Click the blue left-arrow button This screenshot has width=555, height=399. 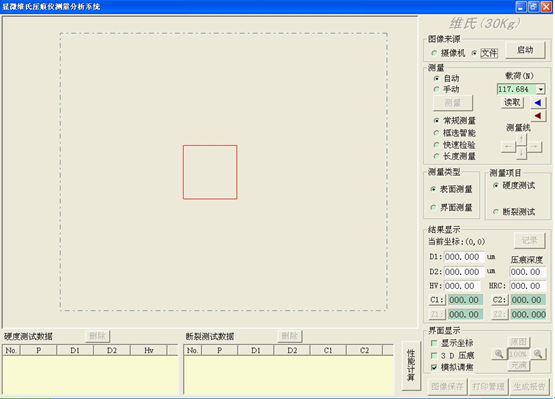538,103
